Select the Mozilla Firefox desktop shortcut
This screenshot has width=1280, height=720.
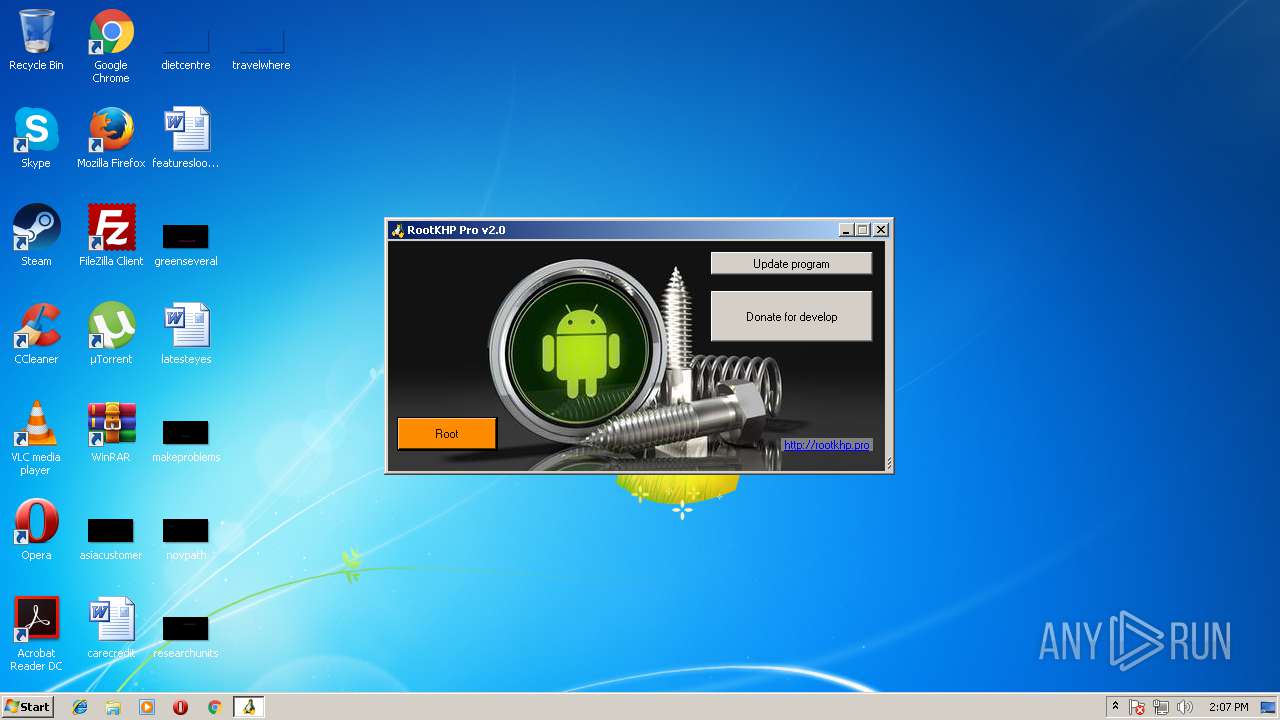tap(111, 138)
